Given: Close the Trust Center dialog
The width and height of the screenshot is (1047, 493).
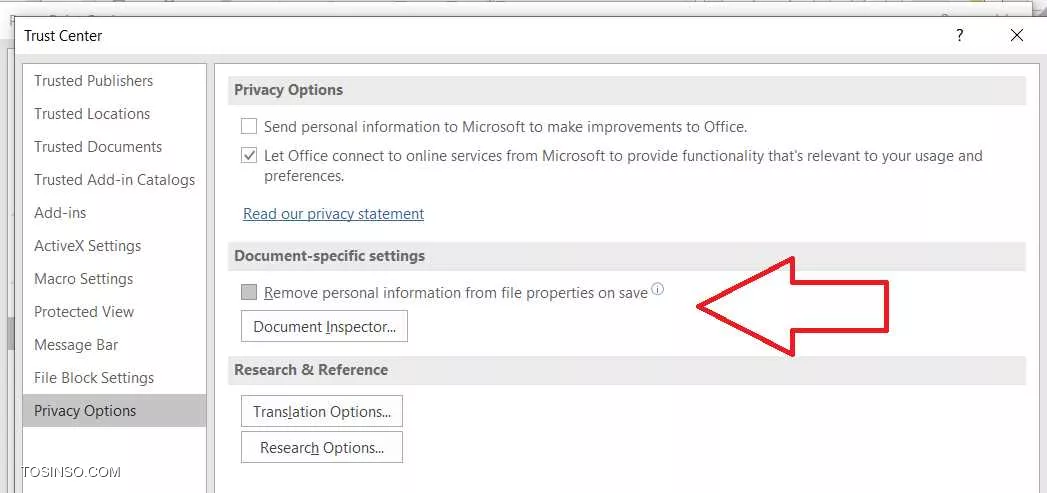Looking at the screenshot, I should point(1016,35).
